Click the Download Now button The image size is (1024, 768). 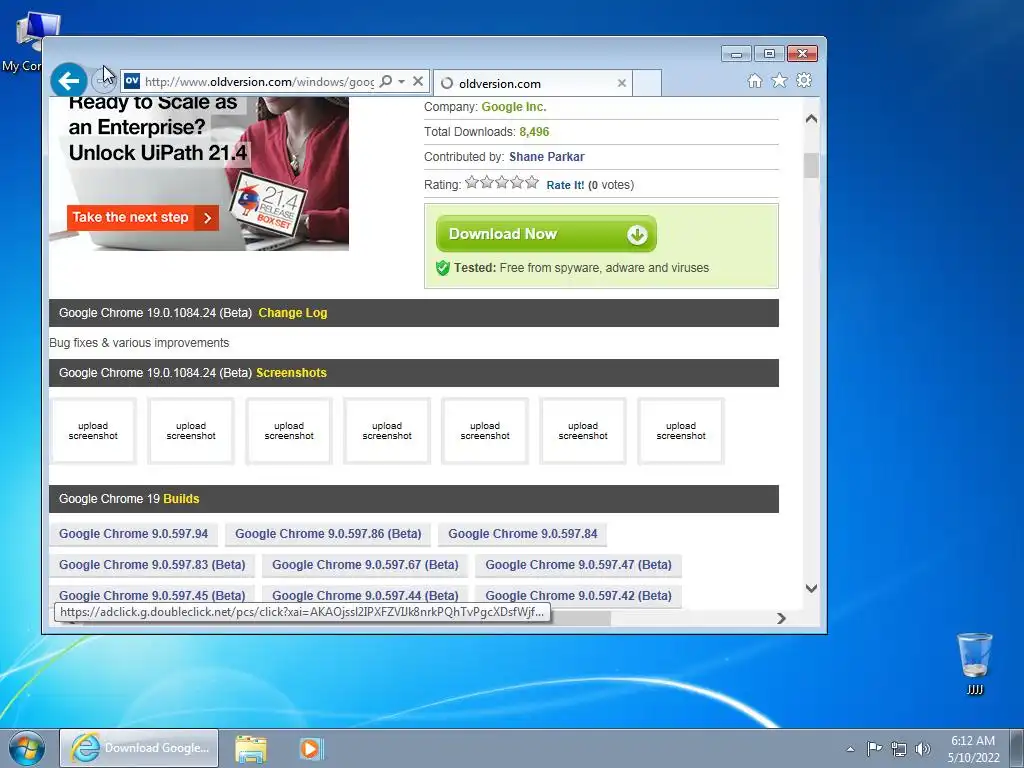pyautogui.click(x=546, y=234)
